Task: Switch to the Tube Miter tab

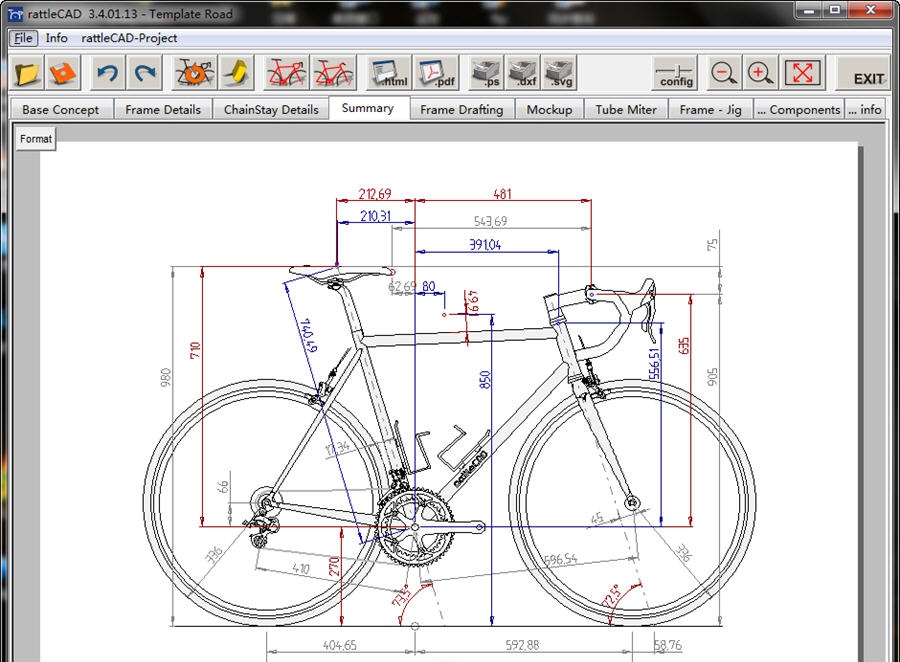Action: click(x=626, y=110)
